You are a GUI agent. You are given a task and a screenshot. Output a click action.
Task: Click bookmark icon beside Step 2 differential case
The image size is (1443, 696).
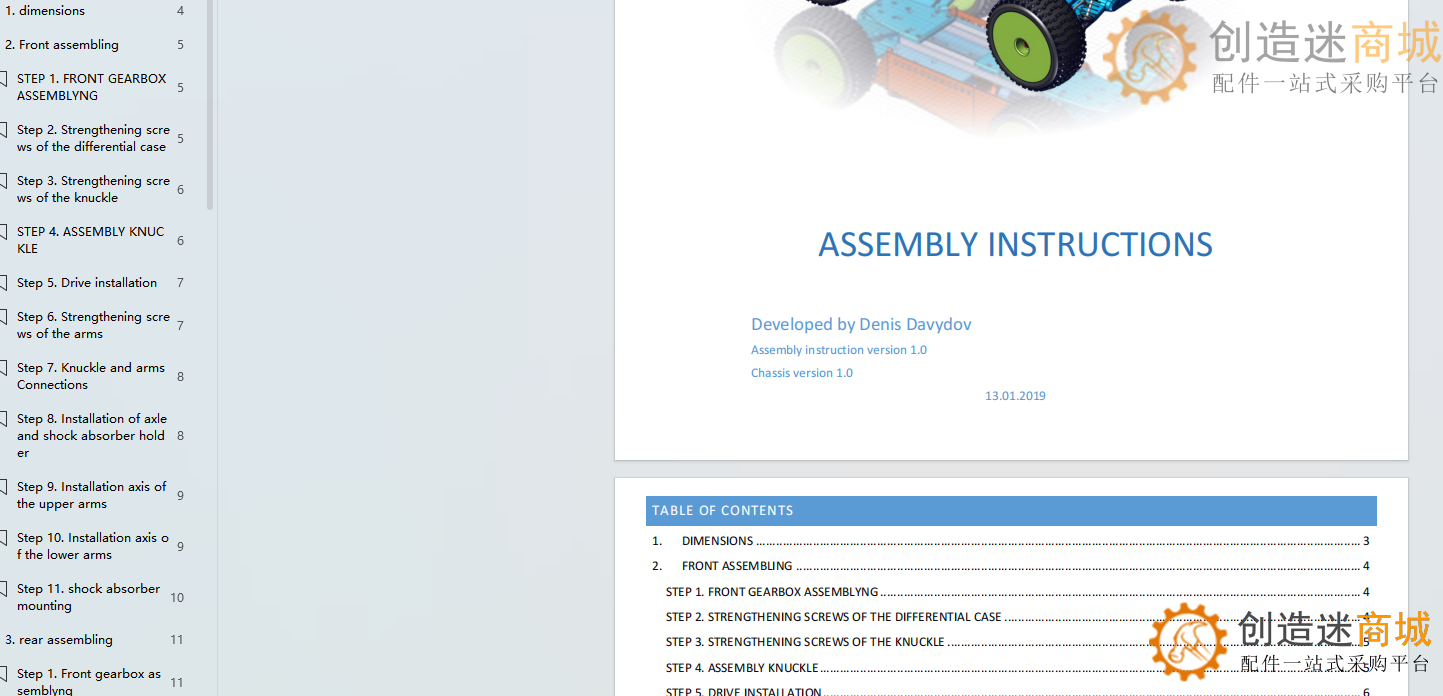pos(4,130)
